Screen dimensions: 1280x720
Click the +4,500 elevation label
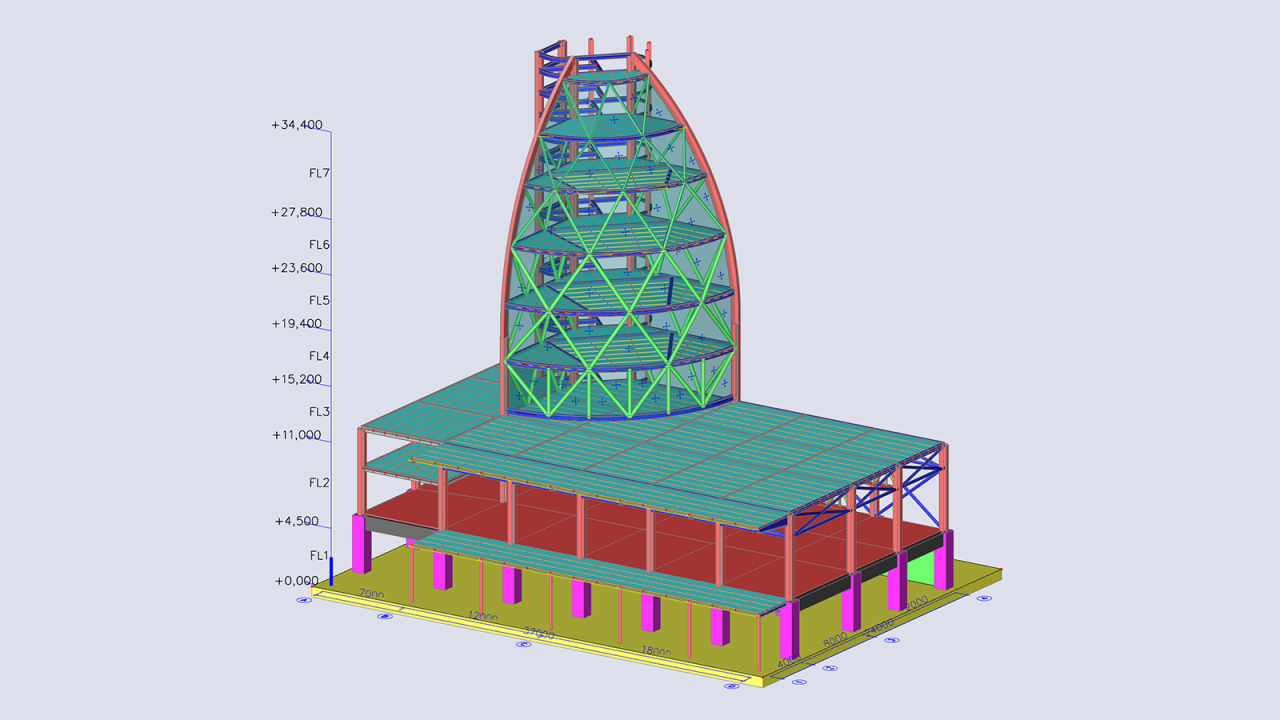coord(297,521)
